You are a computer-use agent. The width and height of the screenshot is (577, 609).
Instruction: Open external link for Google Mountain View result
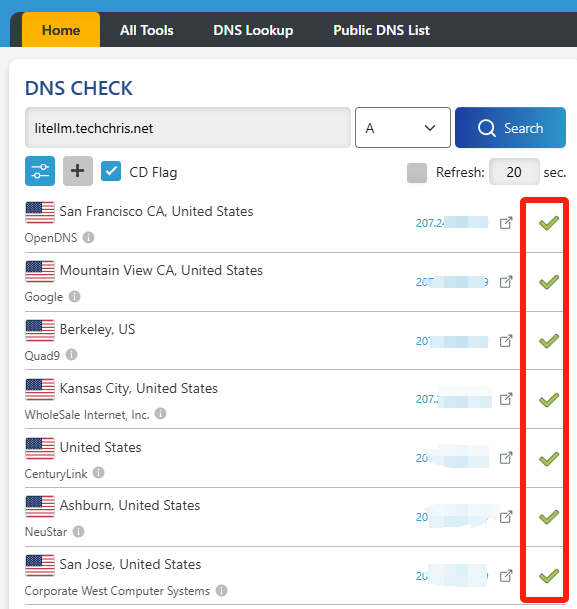tap(506, 282)
